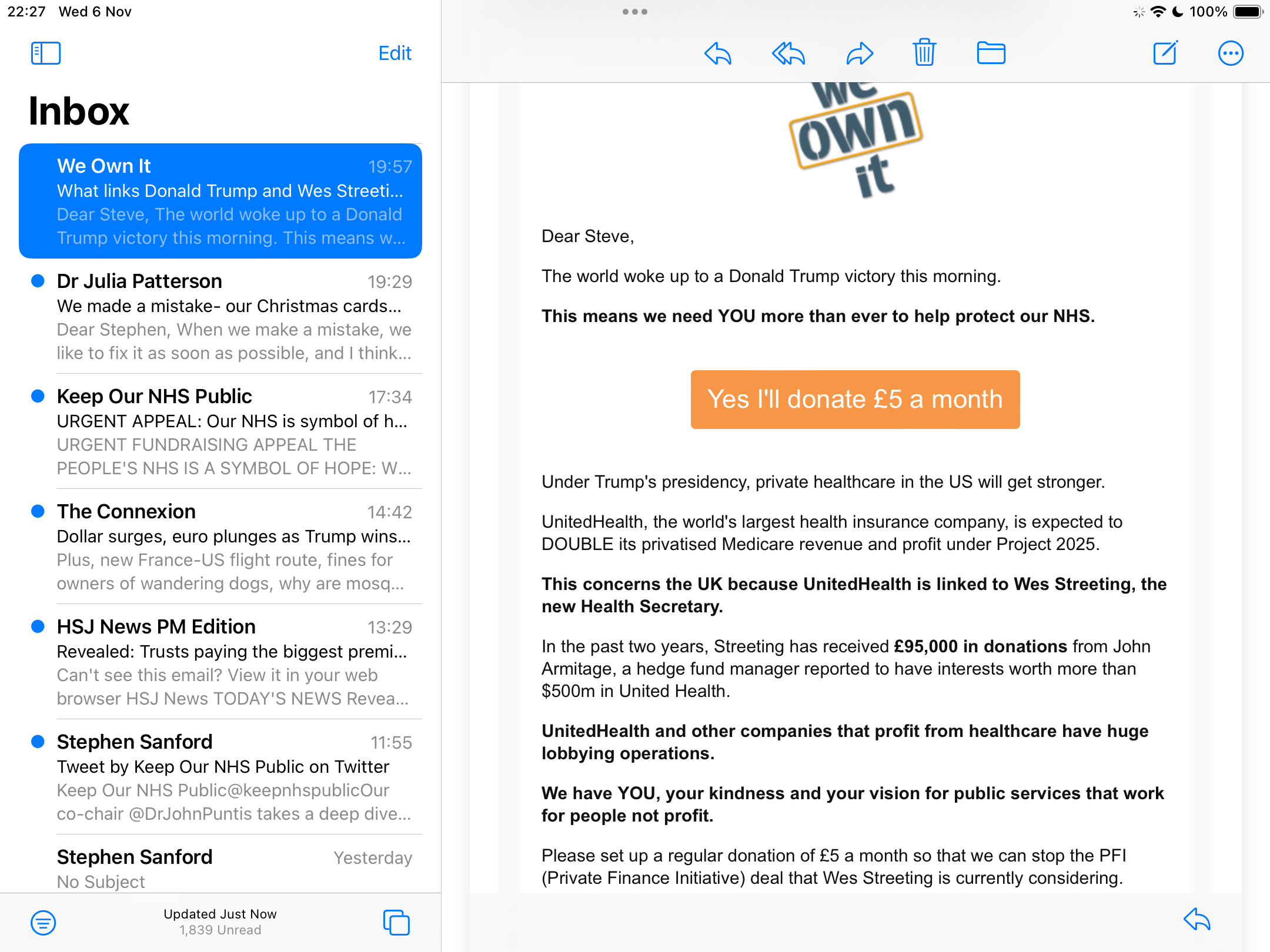Open the filter mailbox icon at bottom left
Image resolution: width=1270 pixels, height=952 pixels.
pos(43,923)
